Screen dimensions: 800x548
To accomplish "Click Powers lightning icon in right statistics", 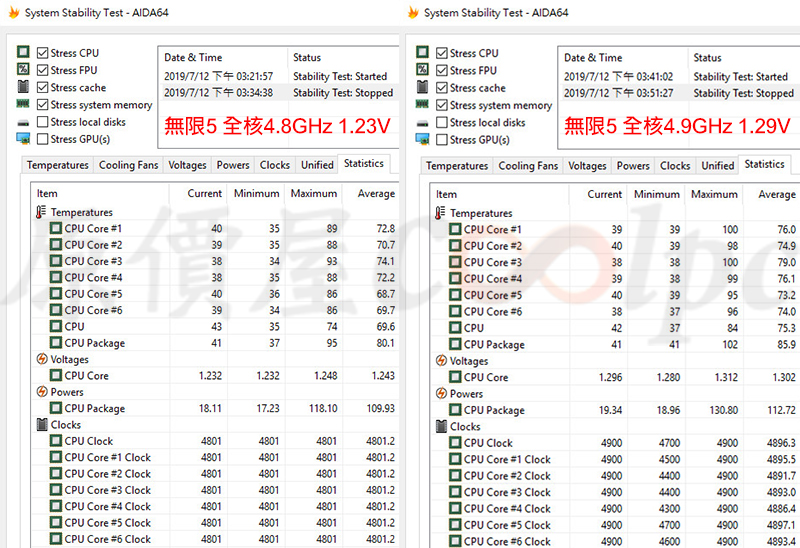I will 441,393.
